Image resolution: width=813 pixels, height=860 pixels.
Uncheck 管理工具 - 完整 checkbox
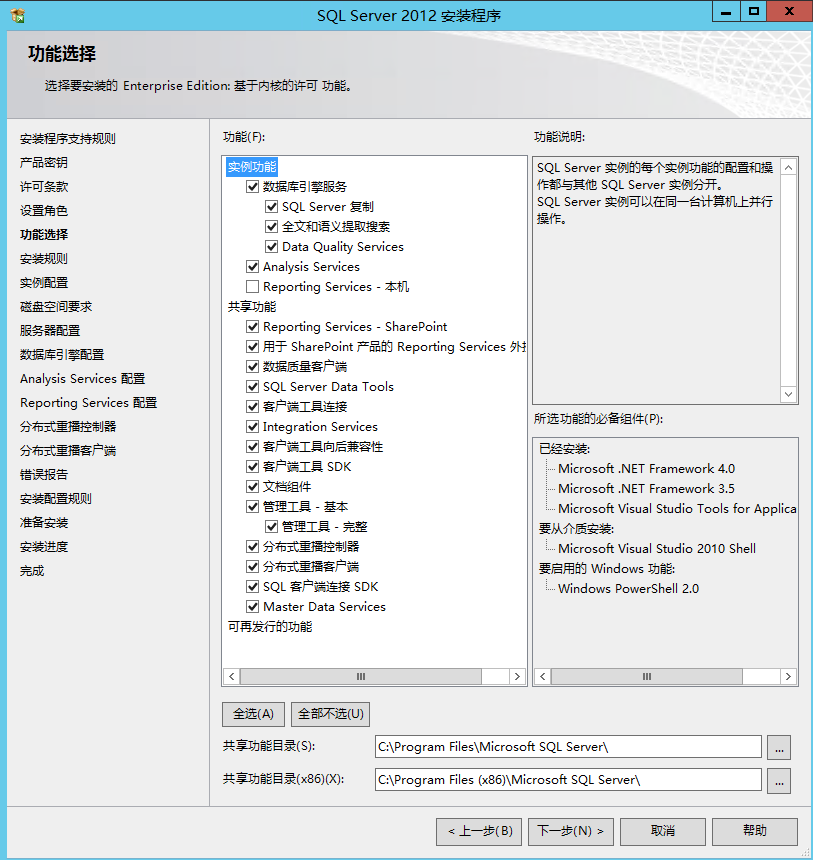[x=271, y=527]
